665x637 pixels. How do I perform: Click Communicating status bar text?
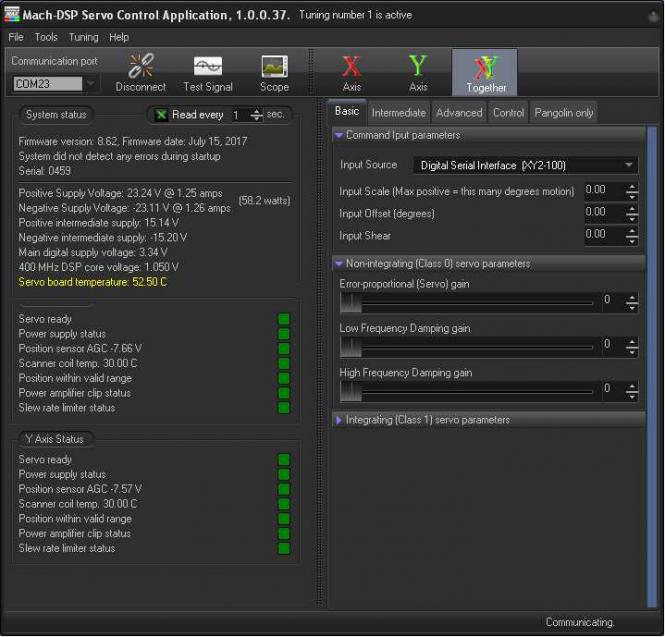click(x=580, y=622)
